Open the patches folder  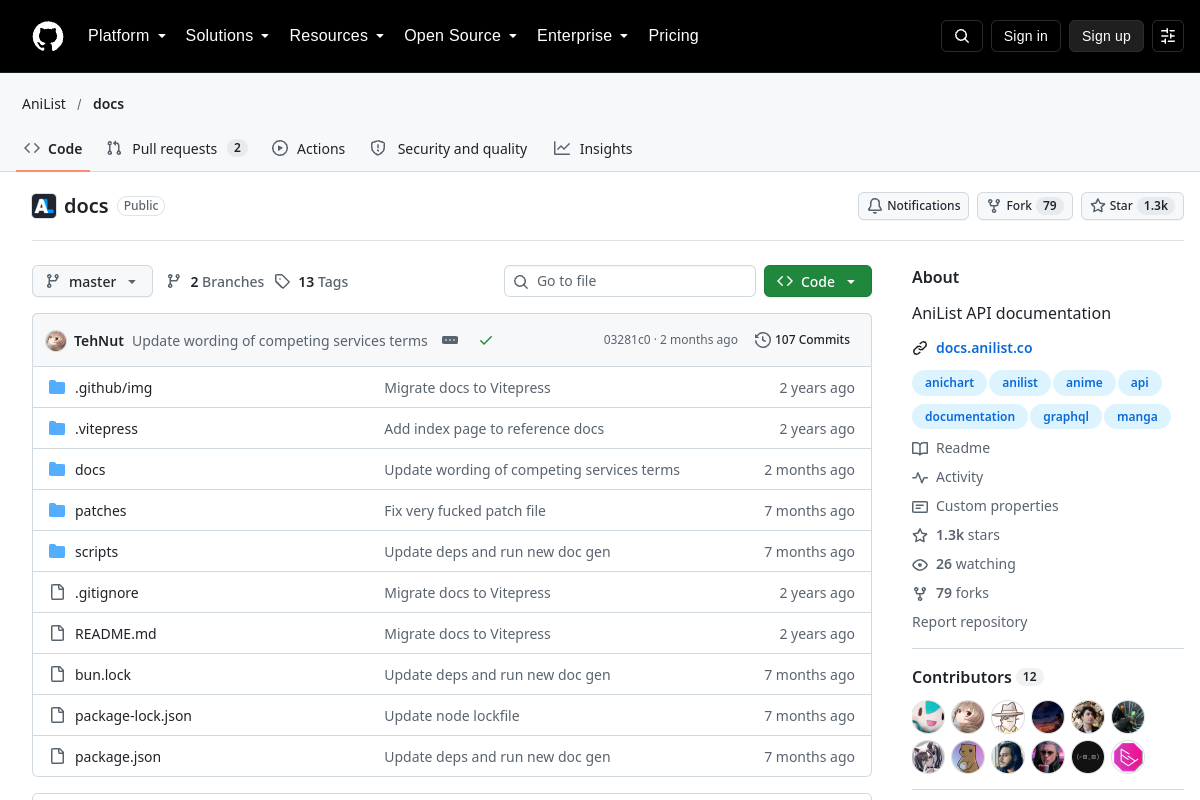(x=101, y=511)
